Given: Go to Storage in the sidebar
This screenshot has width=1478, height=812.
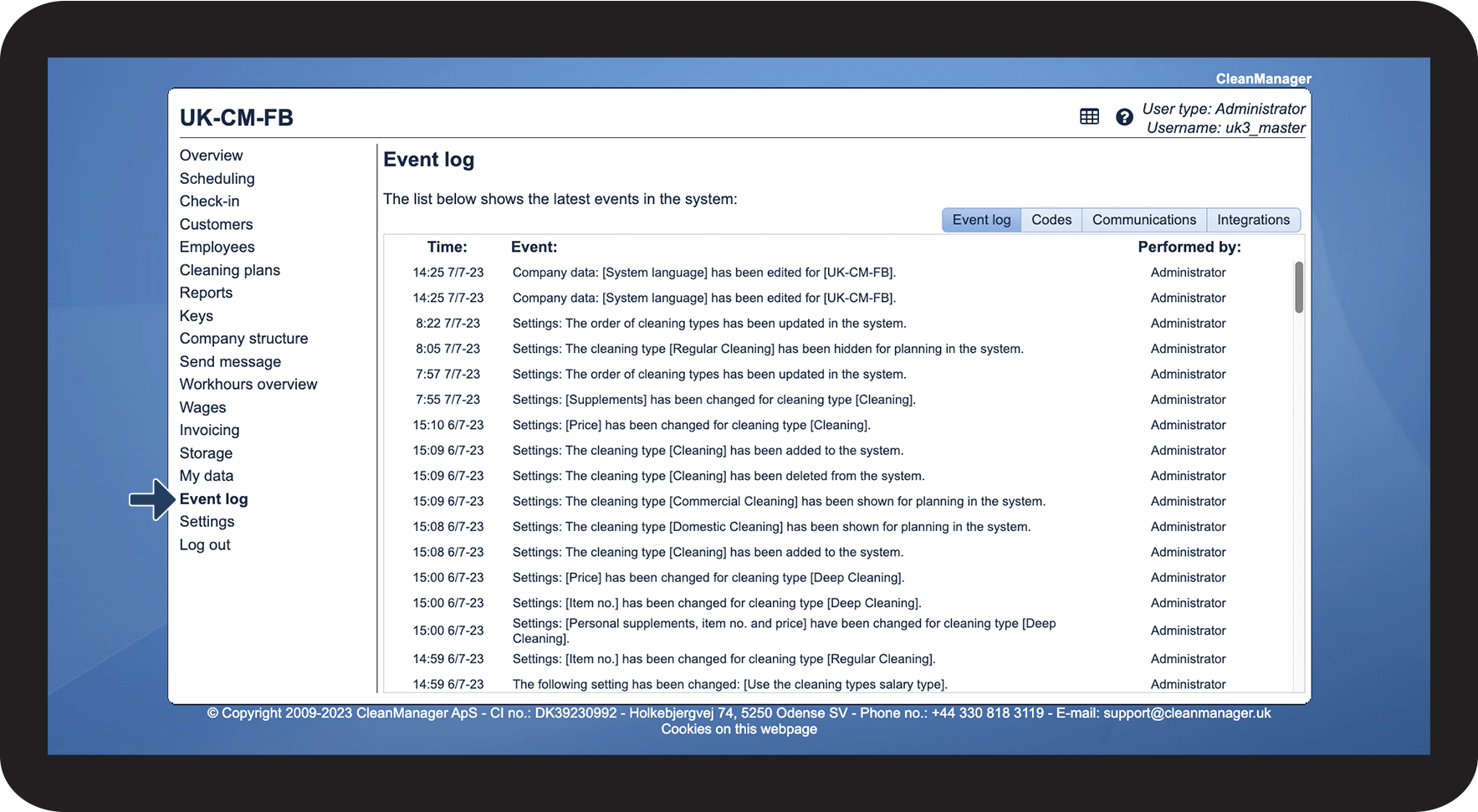Looking at the screenshot, I should [x=206, y=453].
